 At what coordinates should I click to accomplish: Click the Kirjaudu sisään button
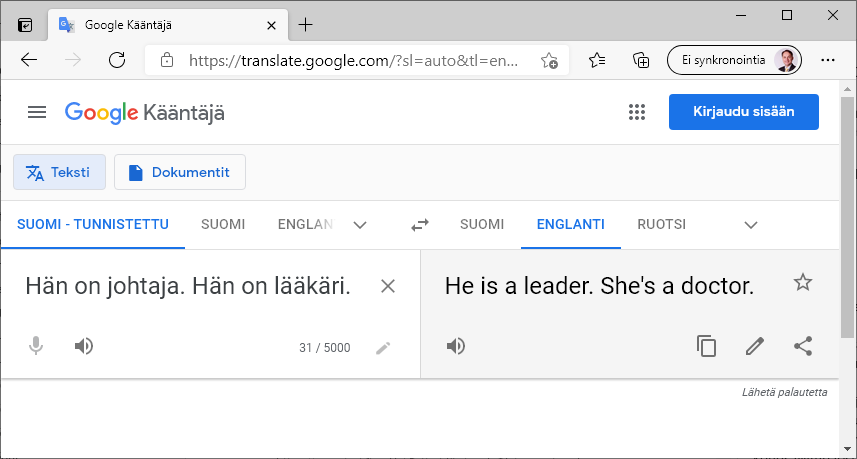[x=743, y=112]
